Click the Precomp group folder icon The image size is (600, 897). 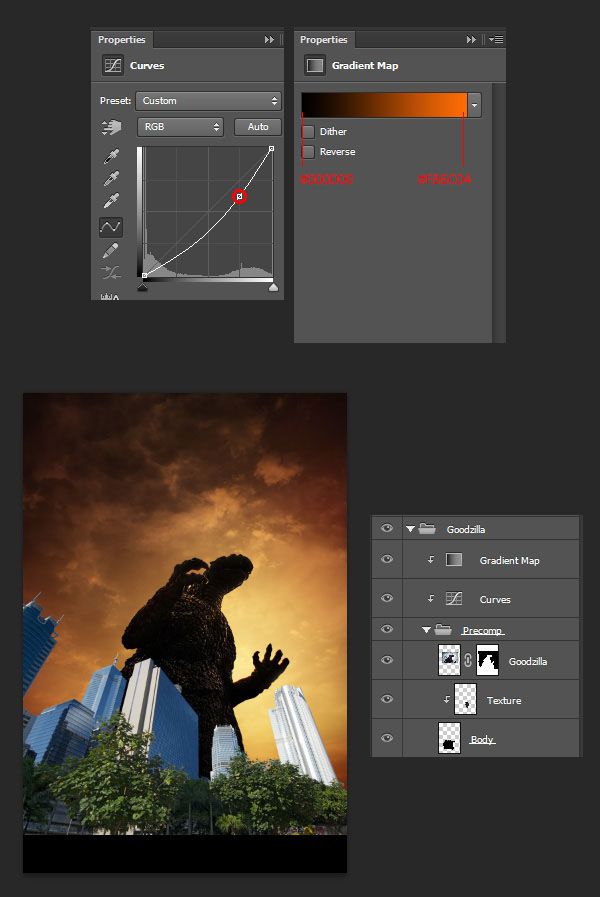[443, 629]
